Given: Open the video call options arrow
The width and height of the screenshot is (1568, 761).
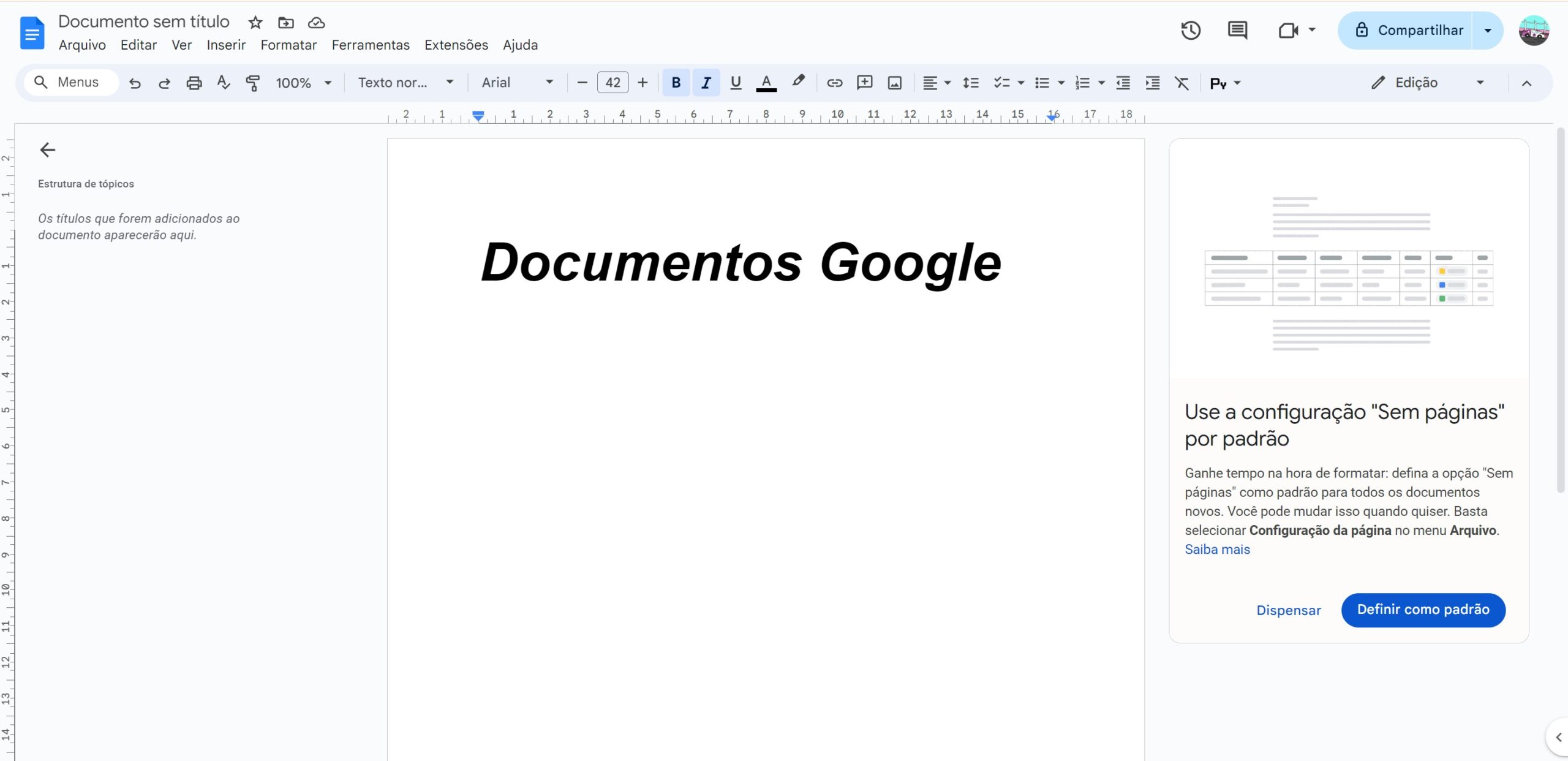Looking at the screenshot, I should coord(1312,30).
